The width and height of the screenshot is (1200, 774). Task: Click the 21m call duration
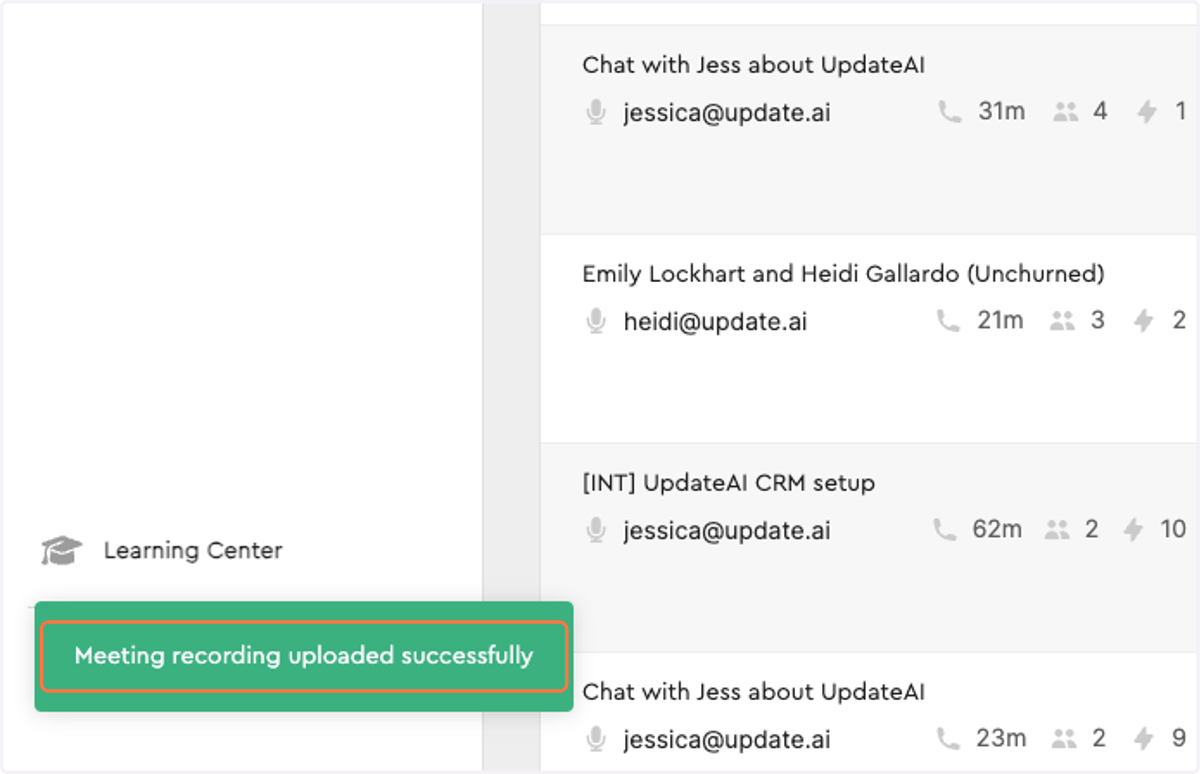point(1000,320)
